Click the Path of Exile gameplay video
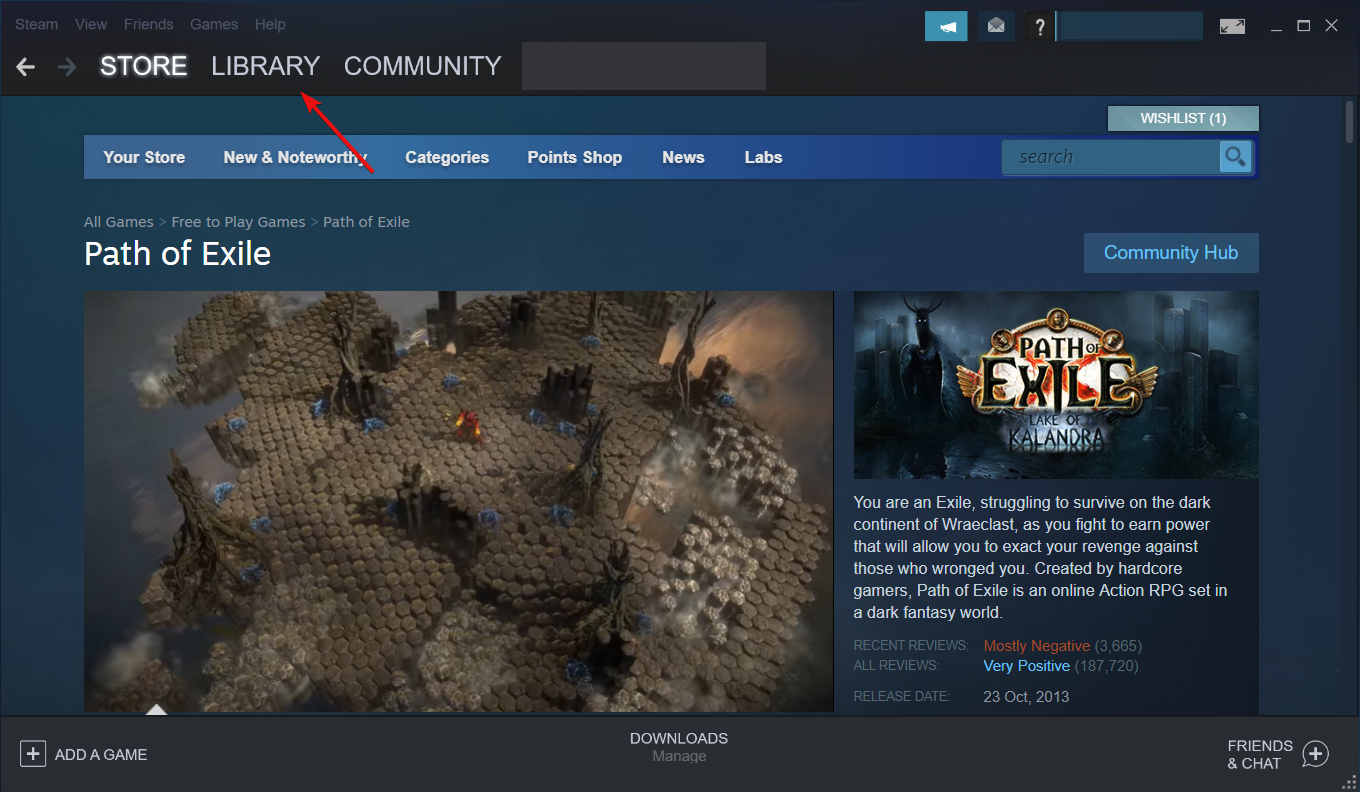The image size is (1360, 792). pos(459,502)
